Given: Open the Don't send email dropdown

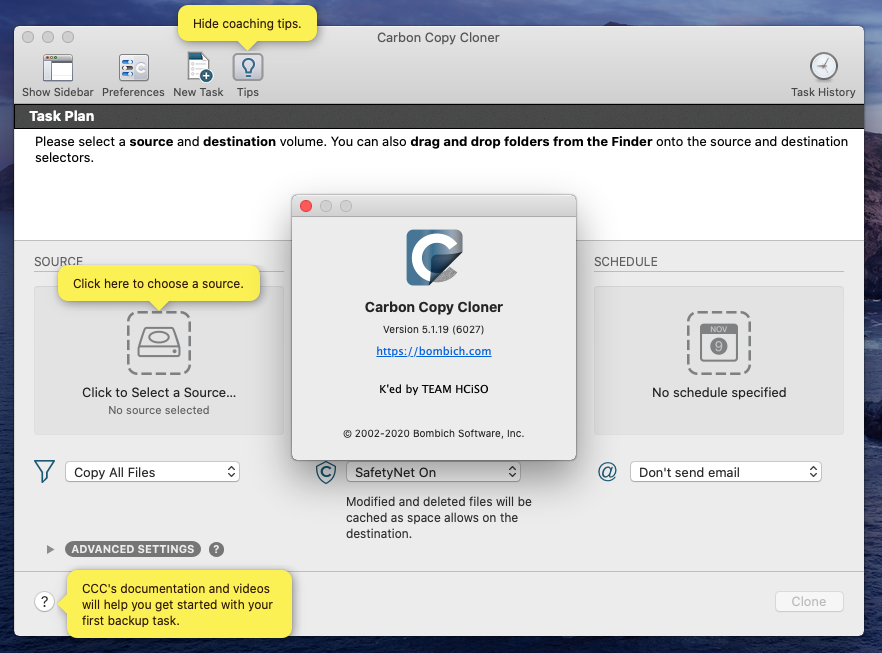Looking at the screenshot, I should [725, 472].
